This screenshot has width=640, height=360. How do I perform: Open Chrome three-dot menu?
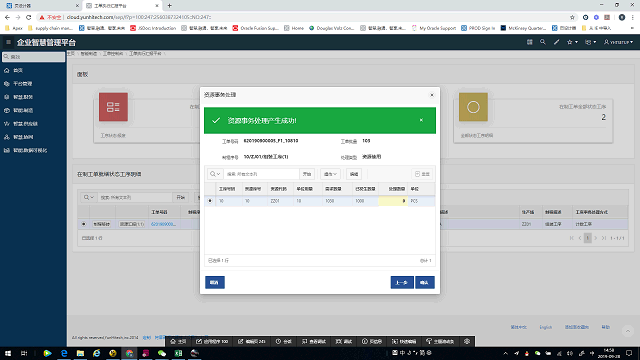coord(633,17)
